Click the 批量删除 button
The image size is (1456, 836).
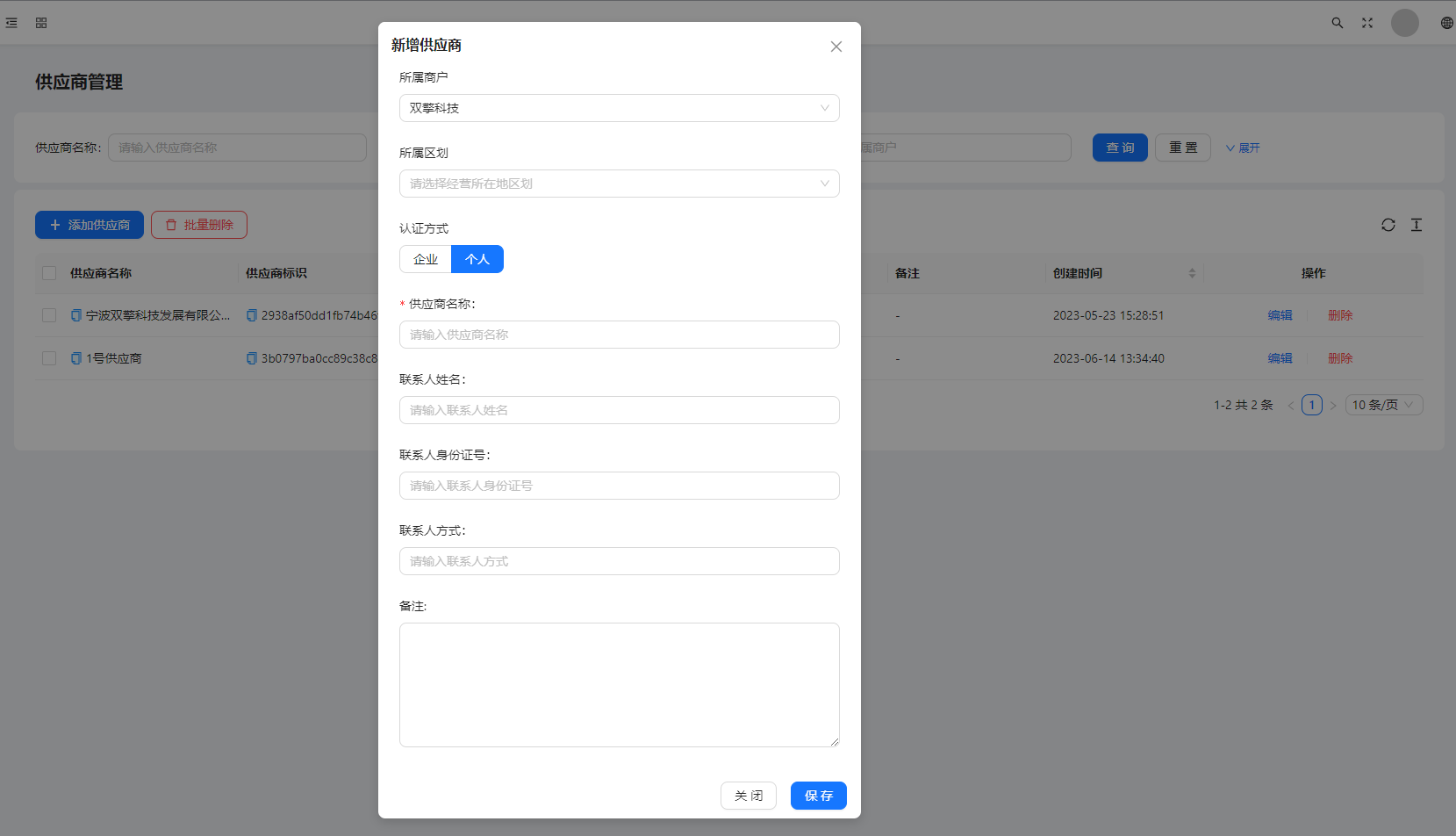(x=199, y=225)
